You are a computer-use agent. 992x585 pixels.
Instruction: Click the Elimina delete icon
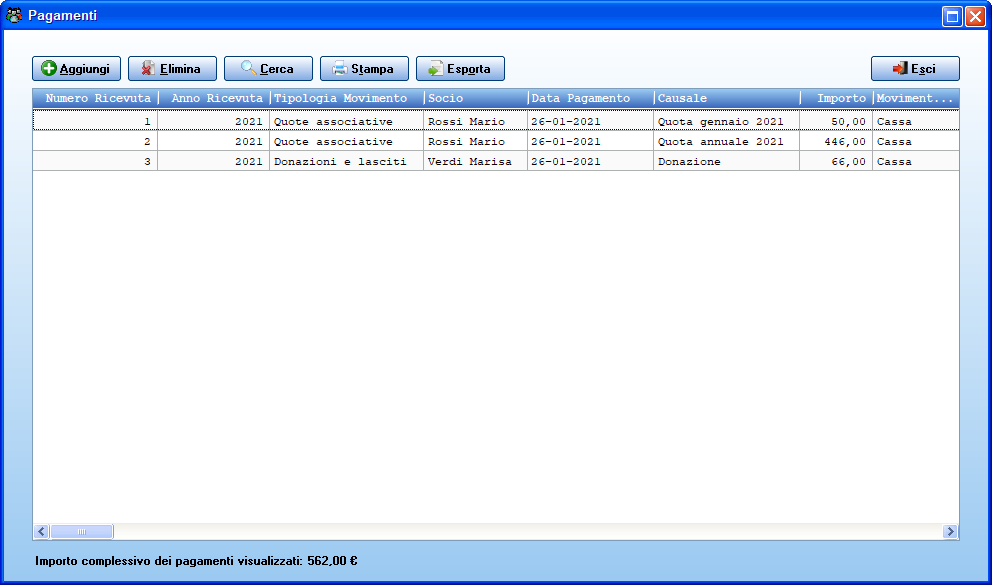click(x=147, y=68)
